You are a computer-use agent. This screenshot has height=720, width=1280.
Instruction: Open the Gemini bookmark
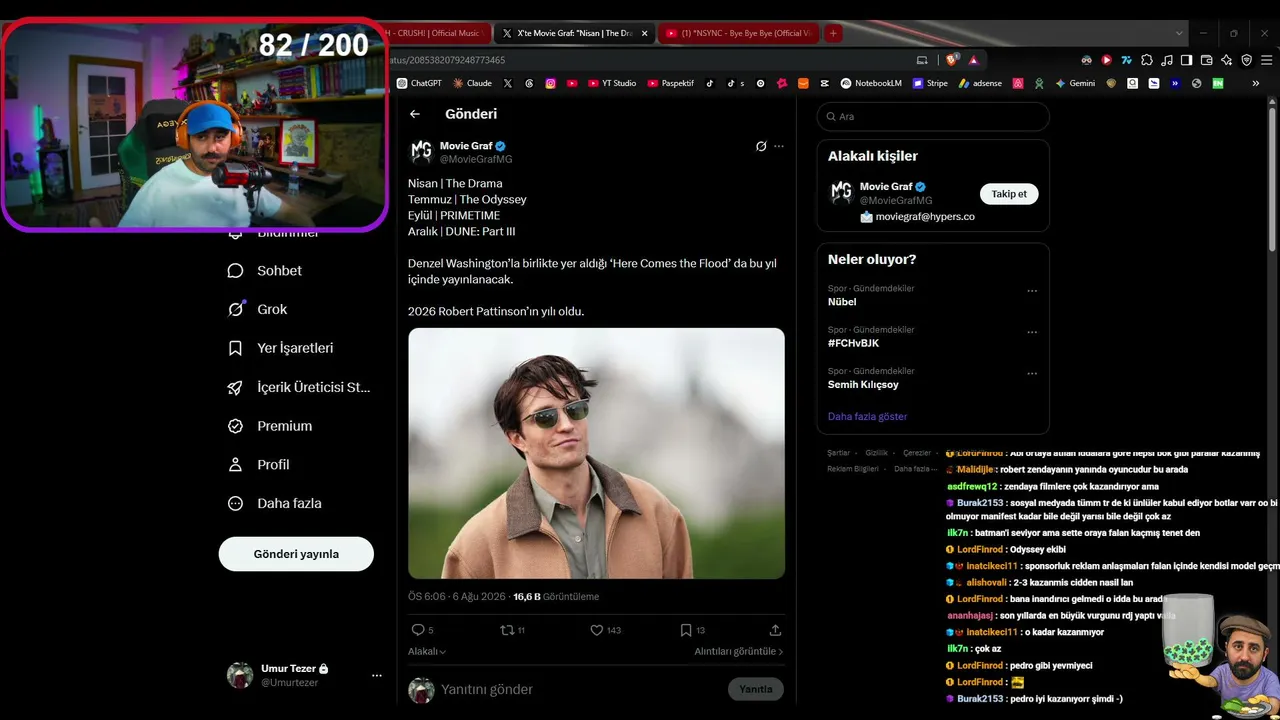(x=1075, y=83)
